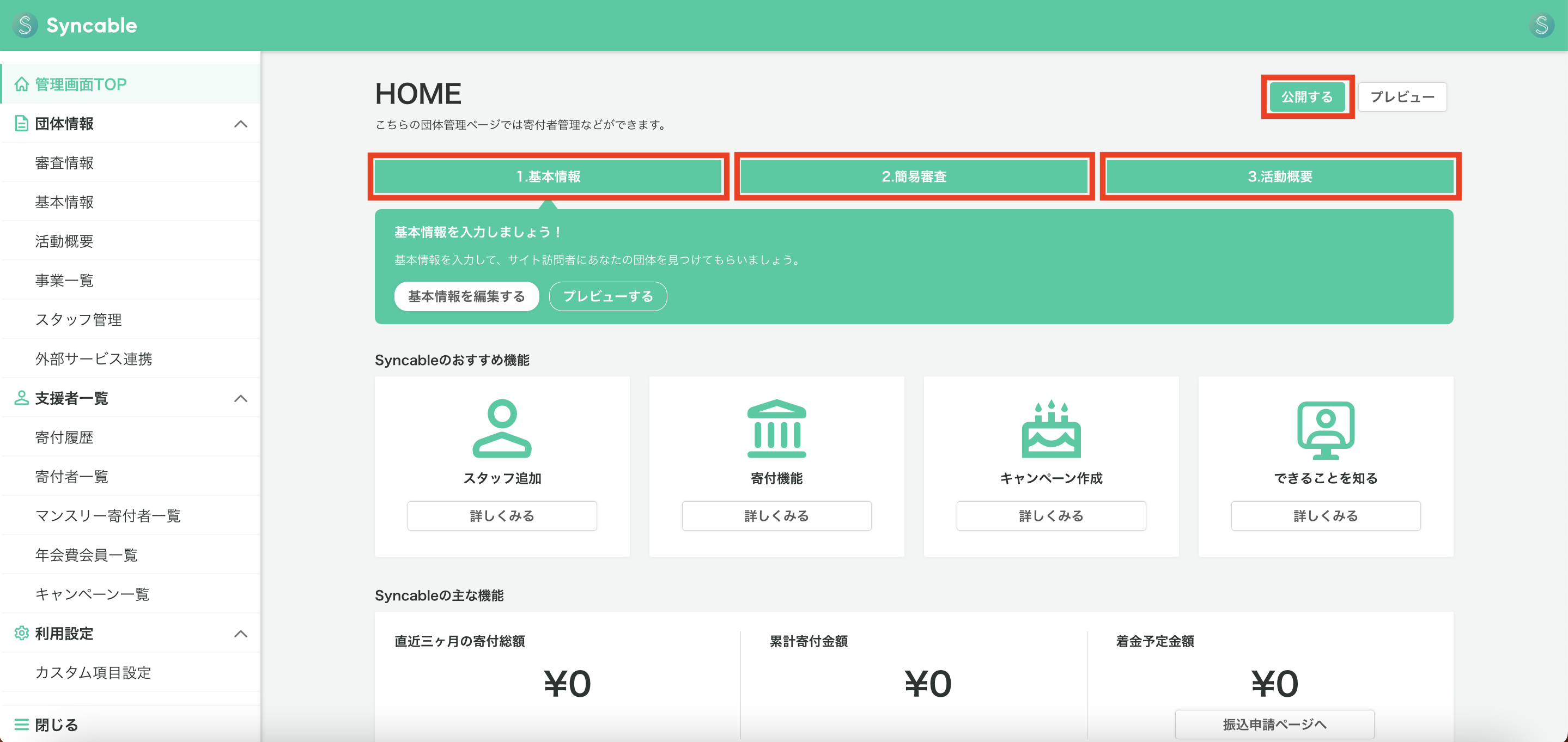
Task: Click the gear icon beside 利用設定
Action: click(22, 633)
